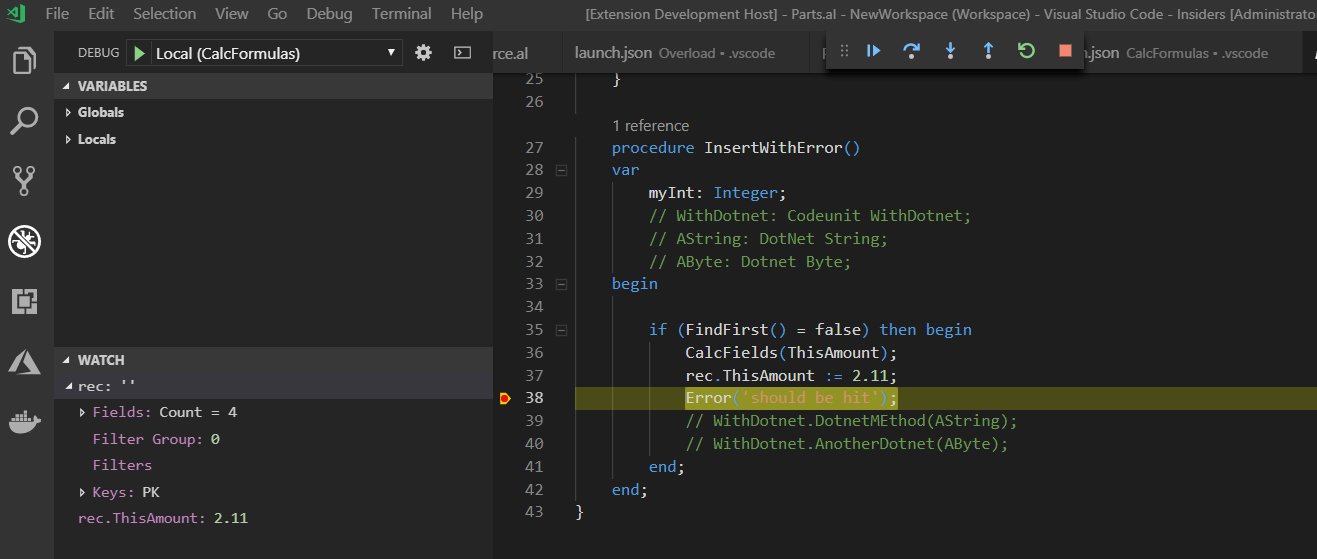This screenshot has height=559, width=1317.
Task: Click the CalcFields(ThisAmount) statement
Action: pyautogui.click(x=791, y=353)
